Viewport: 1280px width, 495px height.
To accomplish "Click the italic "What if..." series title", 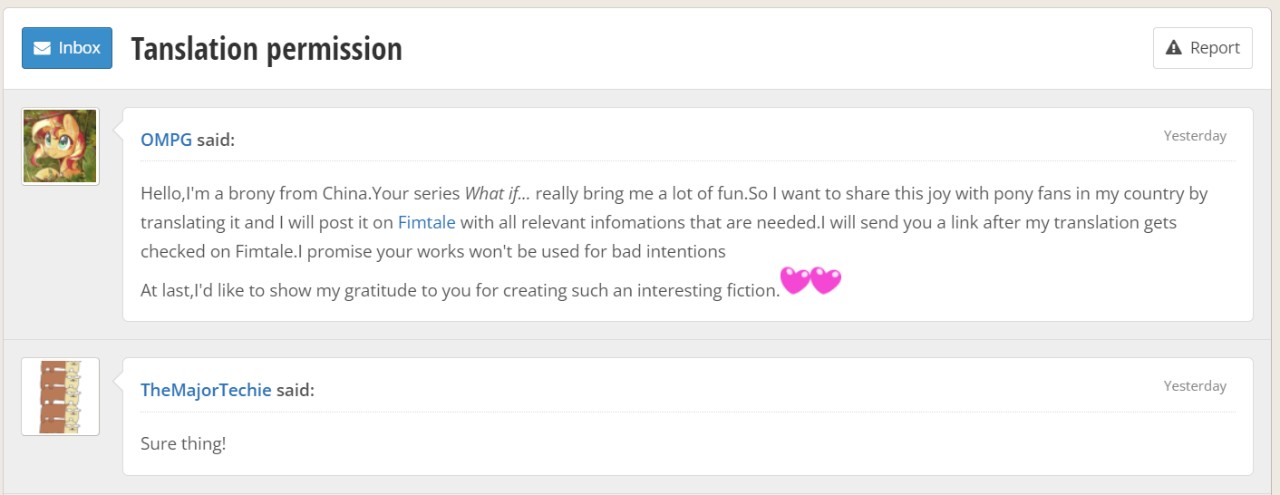I will pos(497,193).
